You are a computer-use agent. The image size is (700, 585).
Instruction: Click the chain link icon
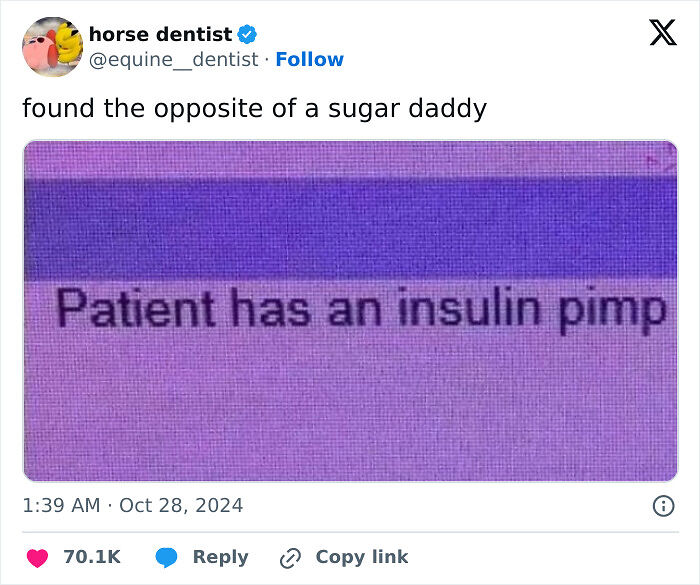(x=291, y=558)
